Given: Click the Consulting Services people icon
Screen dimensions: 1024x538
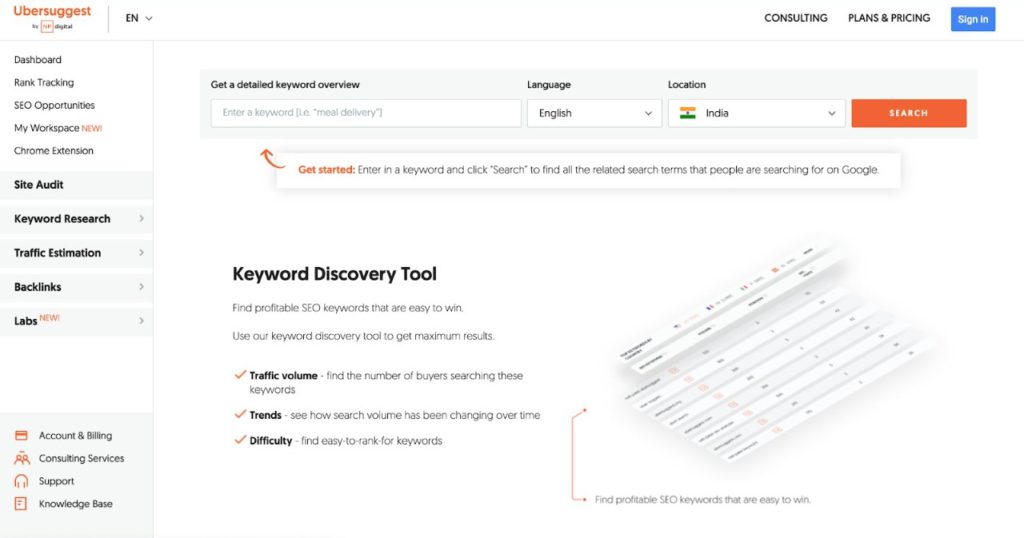Looking at the screenshot, I should click(x=21, y=459).
